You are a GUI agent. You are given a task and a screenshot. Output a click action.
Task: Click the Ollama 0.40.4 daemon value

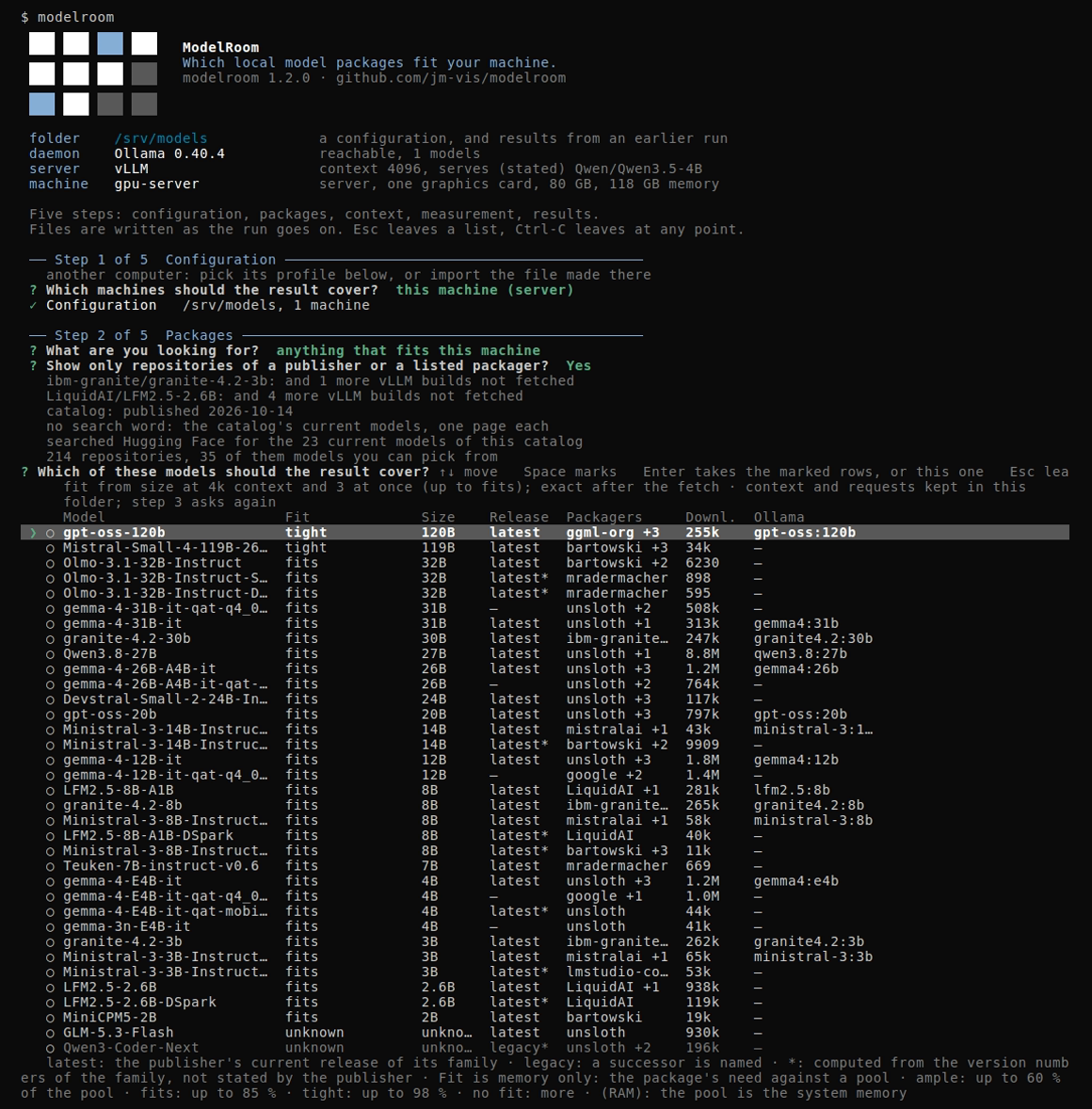(169, 153)
